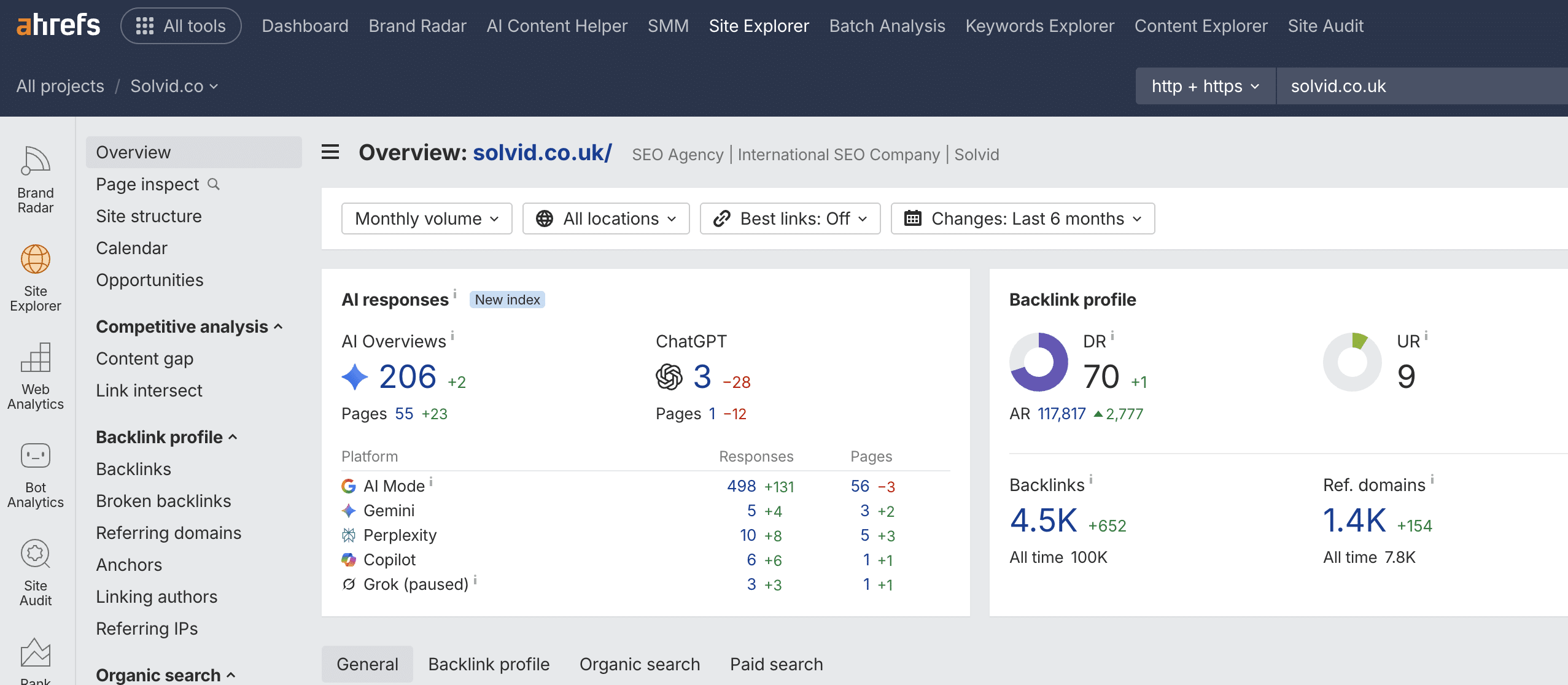Click the Ahrefs logo
Viewport: 1568px width, 685px height.
(x=58, y=25)
